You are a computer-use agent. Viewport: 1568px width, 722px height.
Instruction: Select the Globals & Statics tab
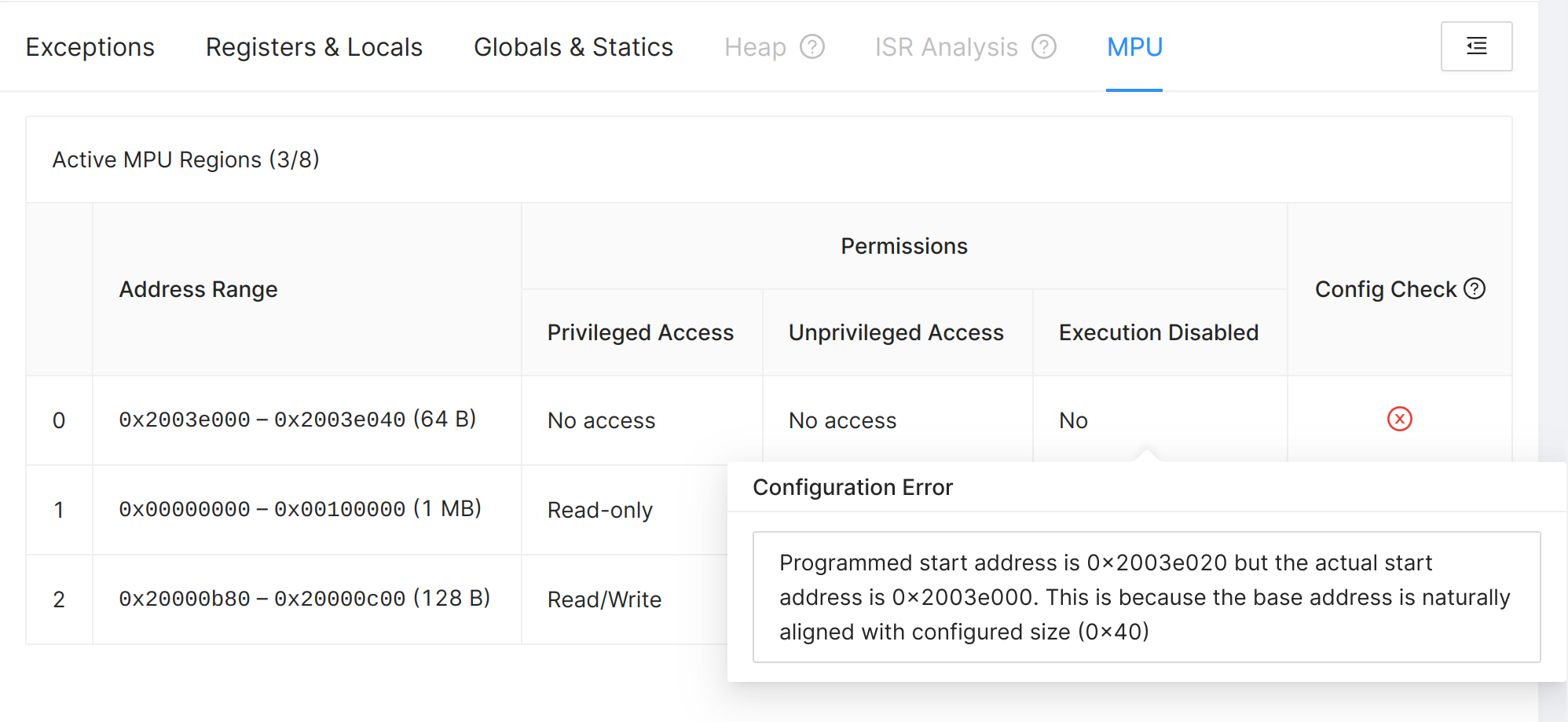coord(573,47)
